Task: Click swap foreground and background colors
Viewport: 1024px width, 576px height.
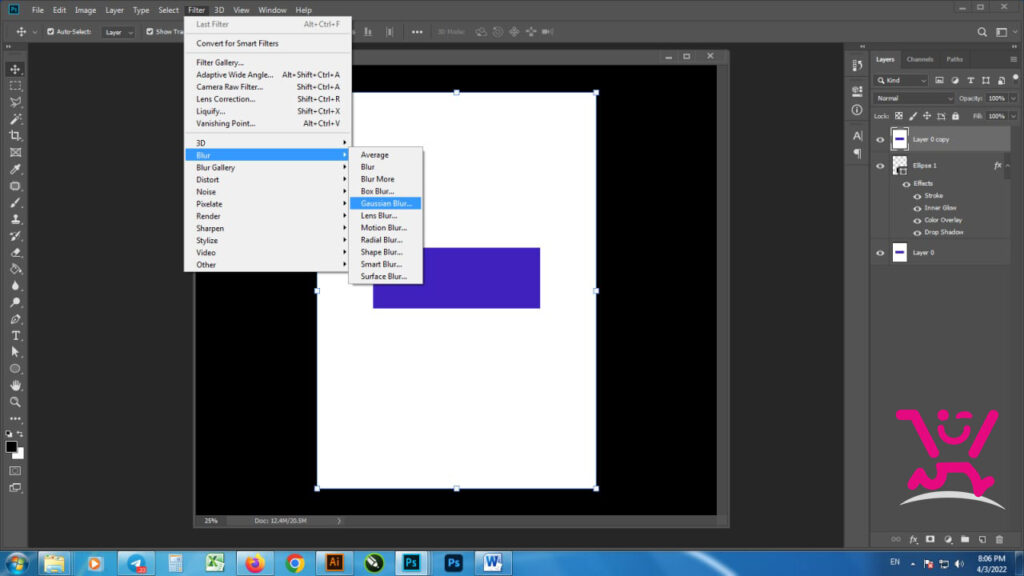Action: 20,434
